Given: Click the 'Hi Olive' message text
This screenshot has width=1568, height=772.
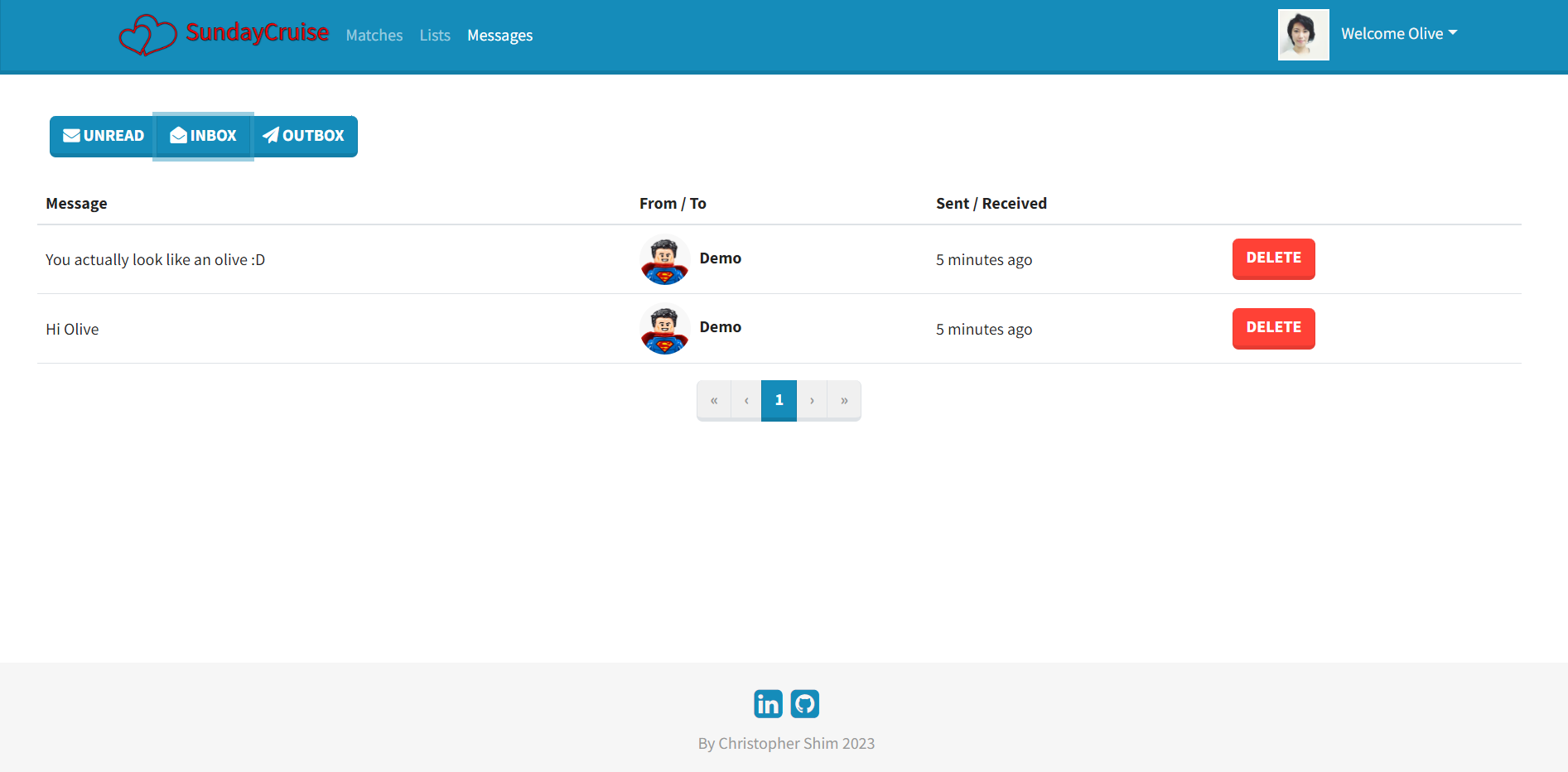Looking at the screenshot, I should point(72,330).
